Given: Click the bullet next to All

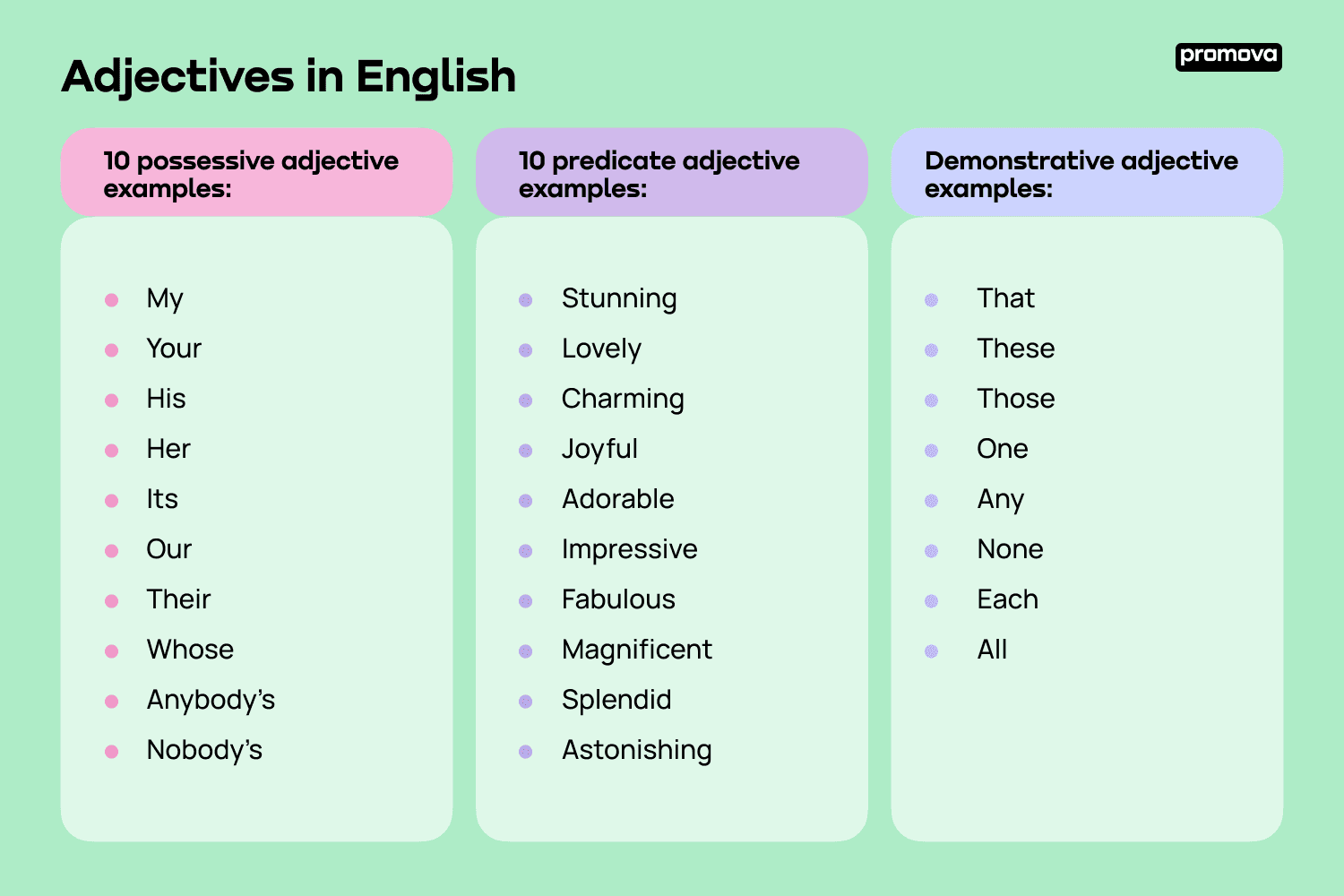Looking at the screenshot, I should click(932, 651).
